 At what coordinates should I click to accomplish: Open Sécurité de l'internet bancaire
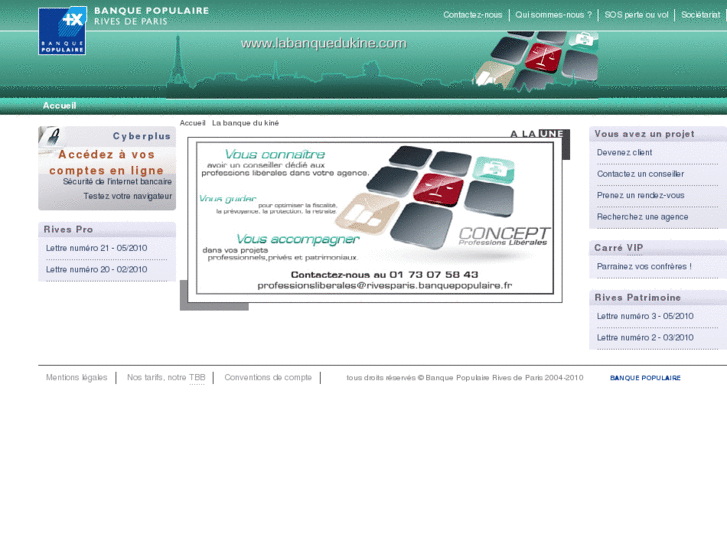[x=117, y=181]
